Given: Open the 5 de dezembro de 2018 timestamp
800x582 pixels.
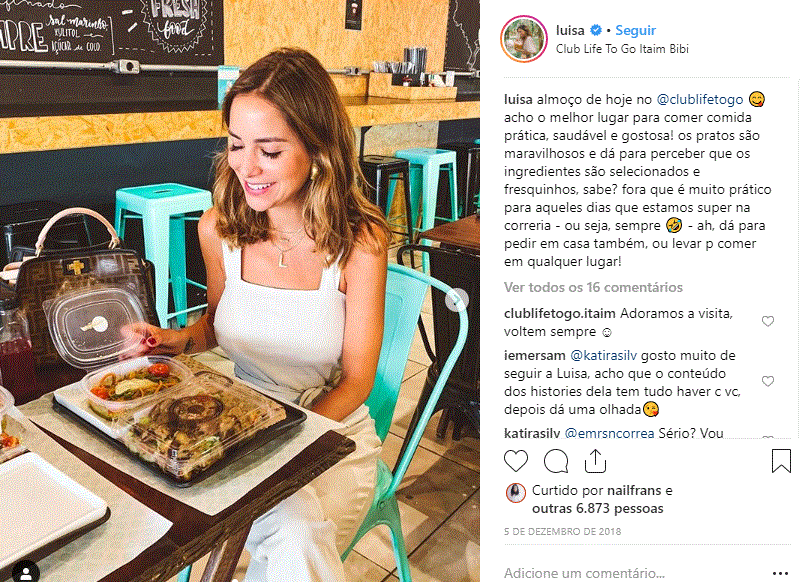Looking at the screenshot, I should [x=562, y=532].
